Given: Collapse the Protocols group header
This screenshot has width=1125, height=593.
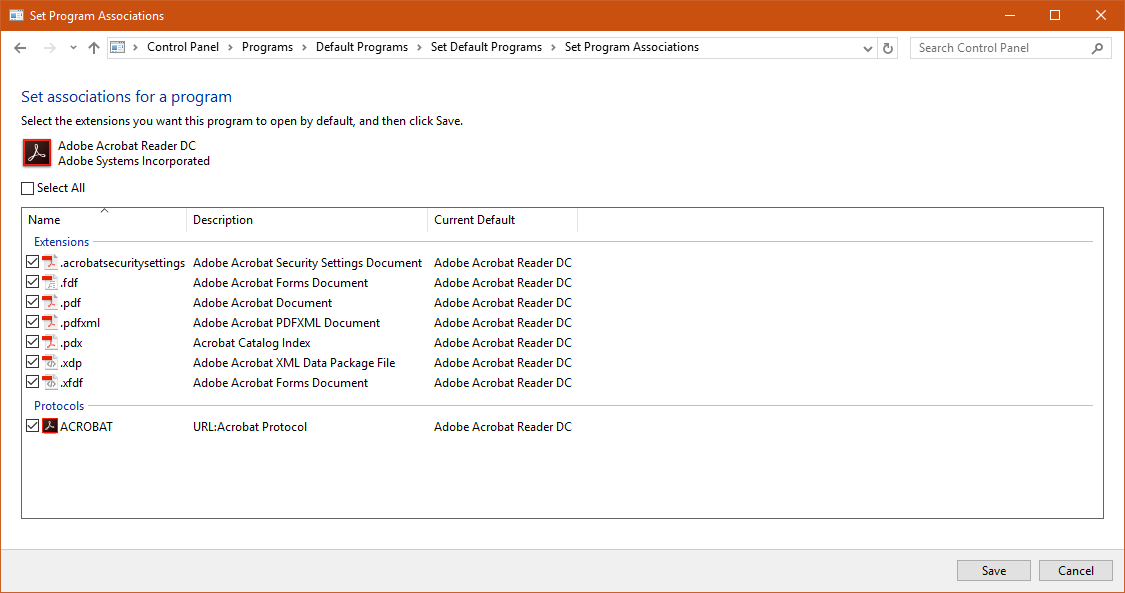Looking at the screenshot, I should tap(59, 406).
